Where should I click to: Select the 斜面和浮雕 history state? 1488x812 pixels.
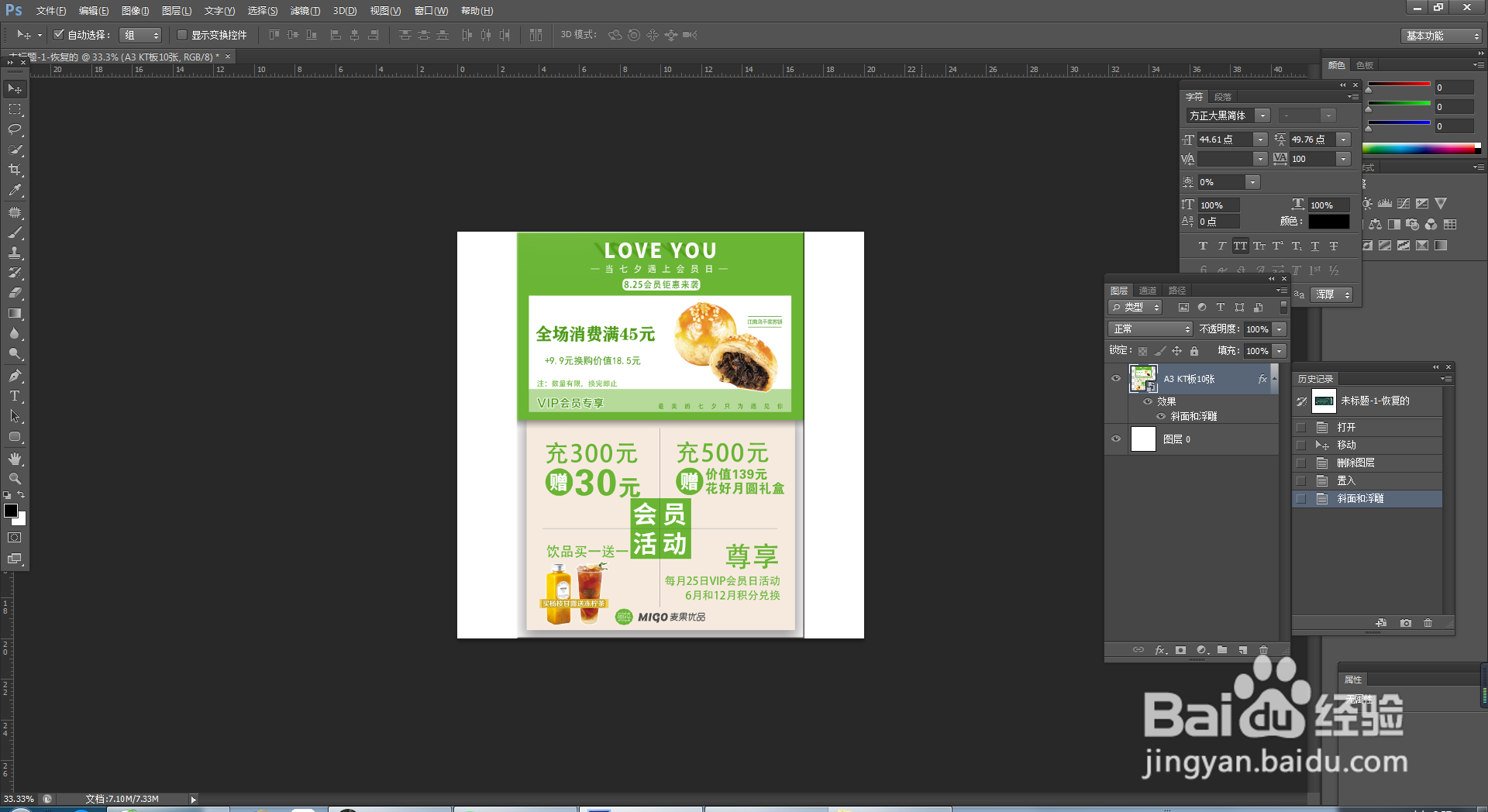pyautogui.click(x=1367, y=498)
